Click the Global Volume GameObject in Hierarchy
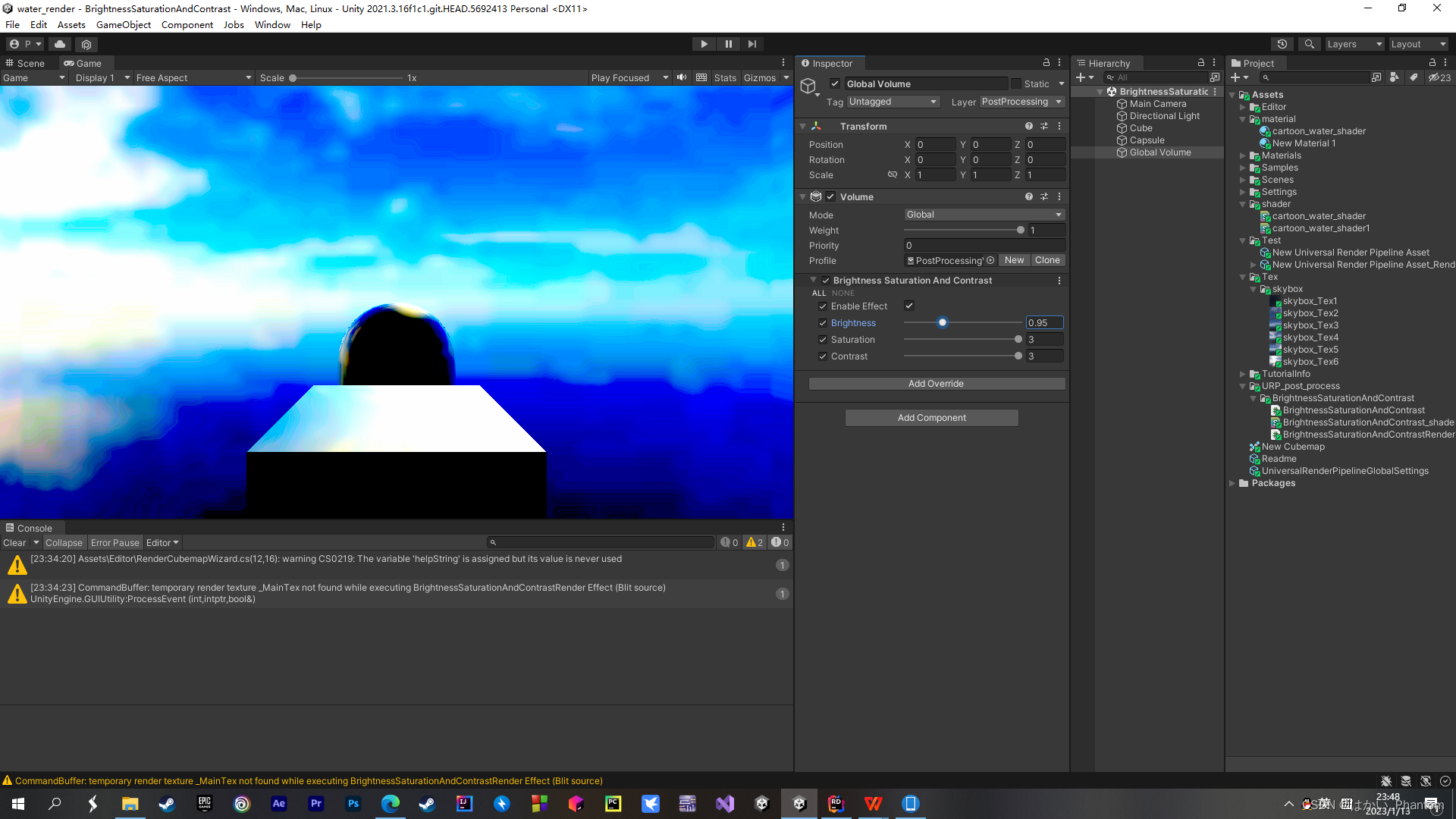1456x819 pixels. tap(1160, 152)
